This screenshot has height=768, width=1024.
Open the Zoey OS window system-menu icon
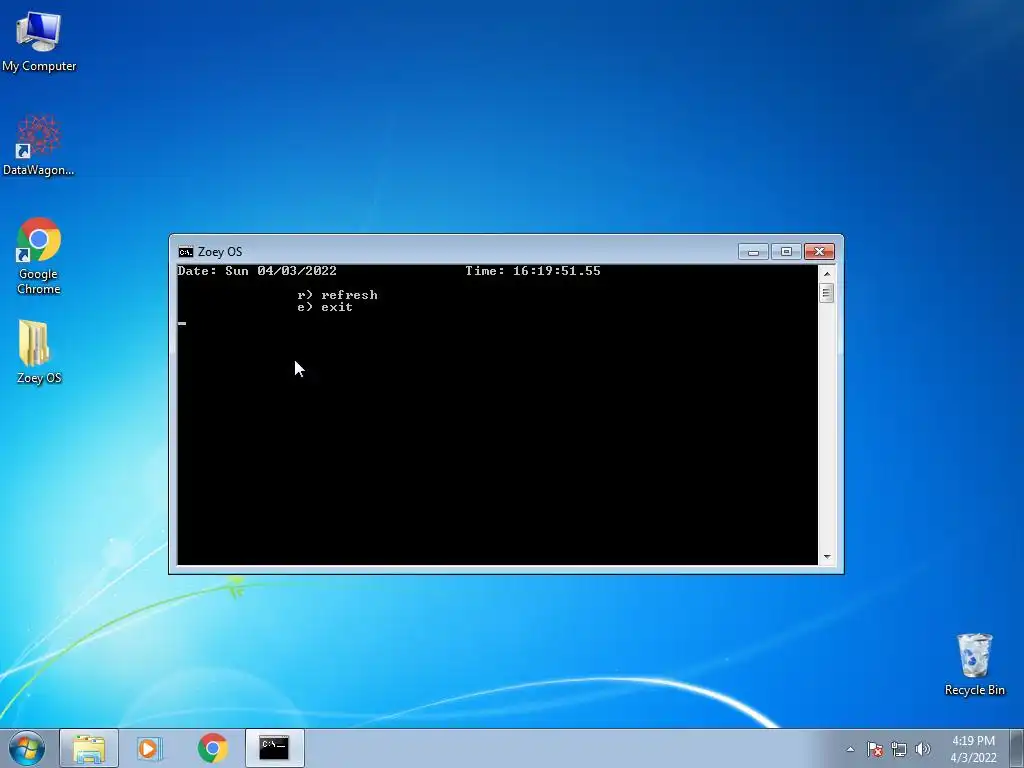click(185, 252)
